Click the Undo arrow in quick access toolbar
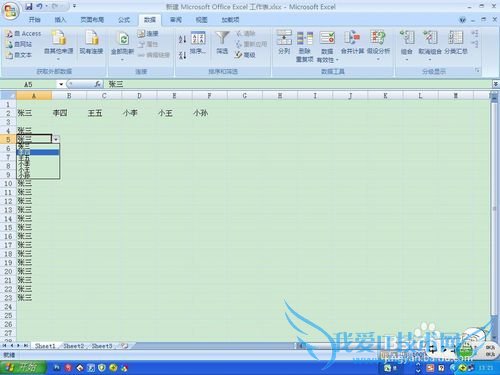The height and width of the screenshot is (375, 500). (39, 6)
